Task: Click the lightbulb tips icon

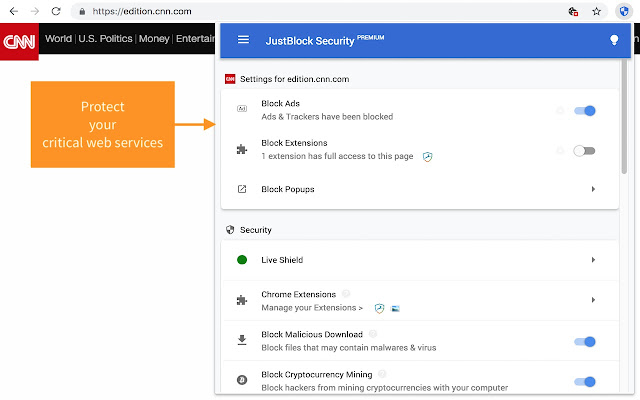Action: [x=614, y=41]
